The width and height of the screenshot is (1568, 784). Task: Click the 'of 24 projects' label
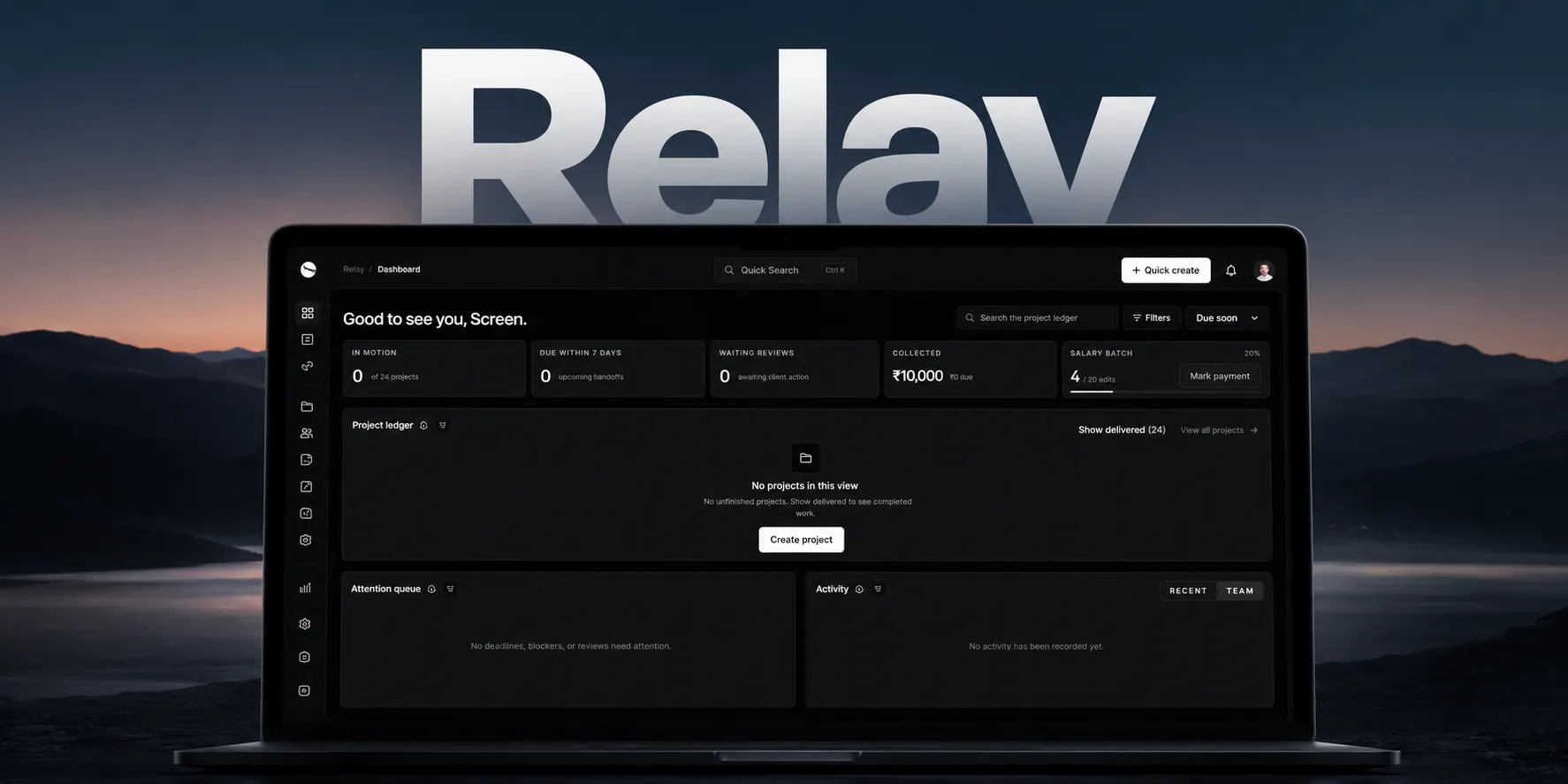(395, 377)
